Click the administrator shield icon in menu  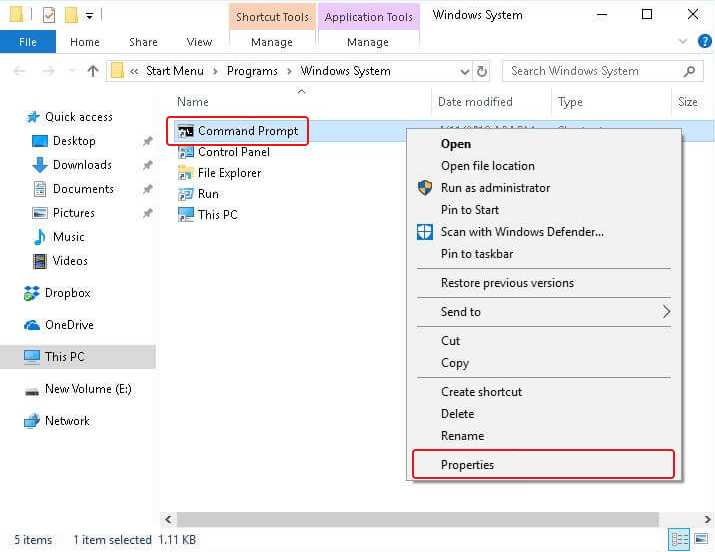coord(425,188)
